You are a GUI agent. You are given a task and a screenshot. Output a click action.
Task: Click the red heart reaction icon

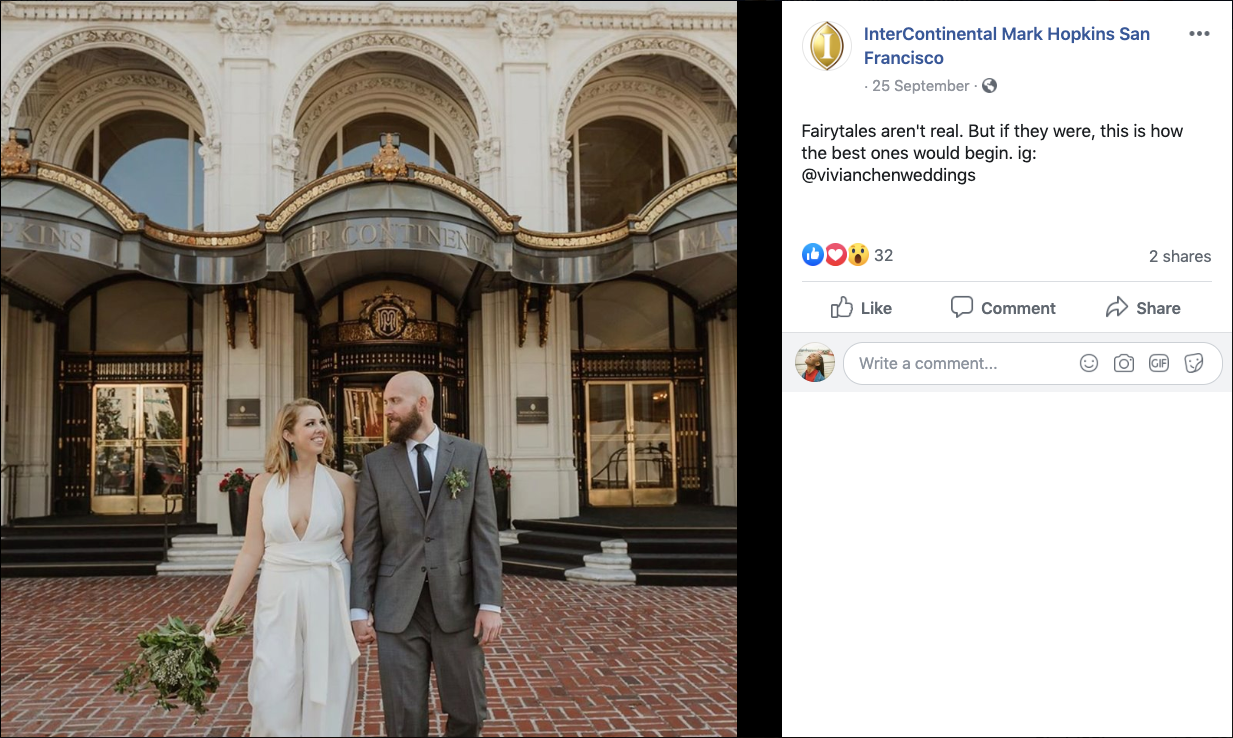point(835,255)
